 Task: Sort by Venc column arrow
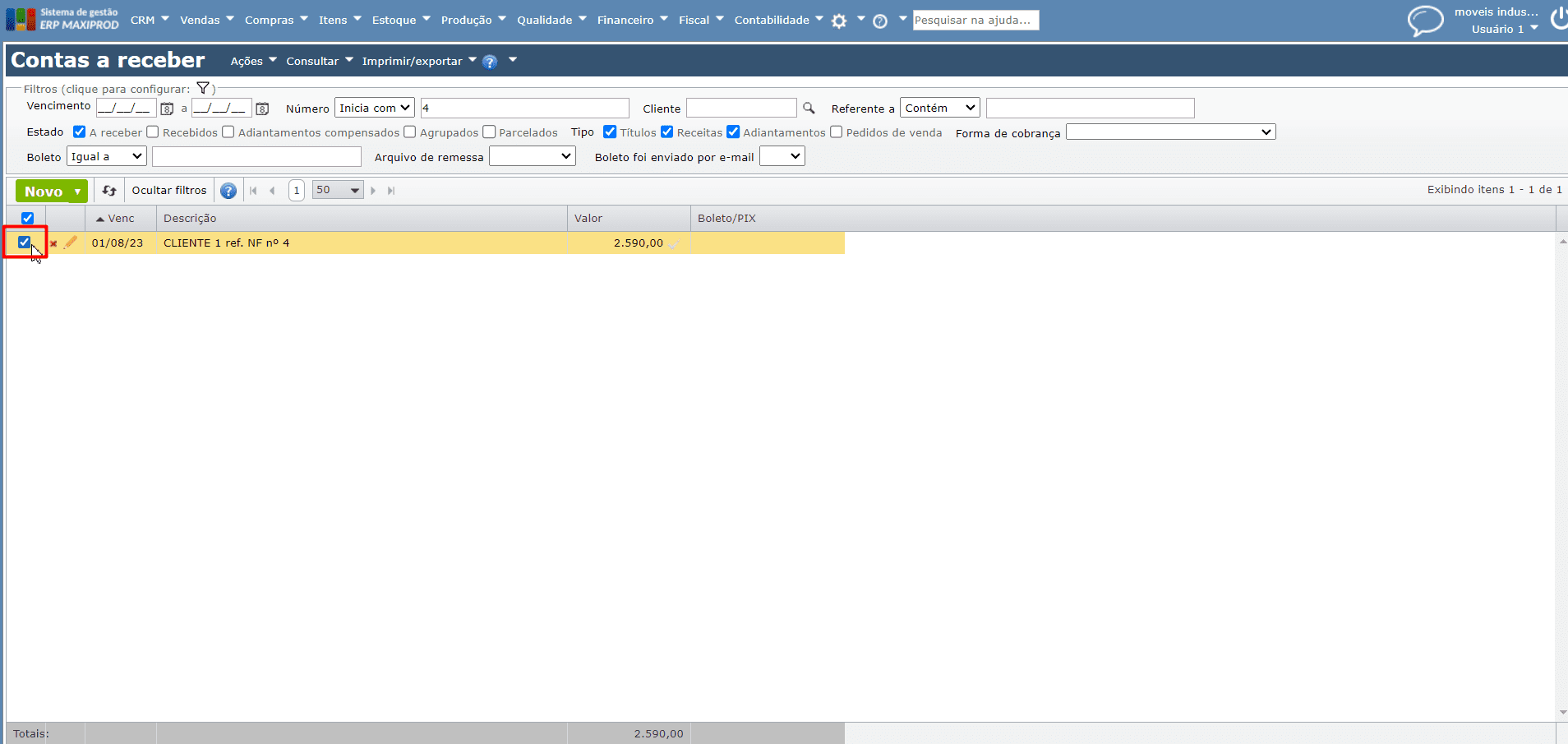[x=100, y=219]
